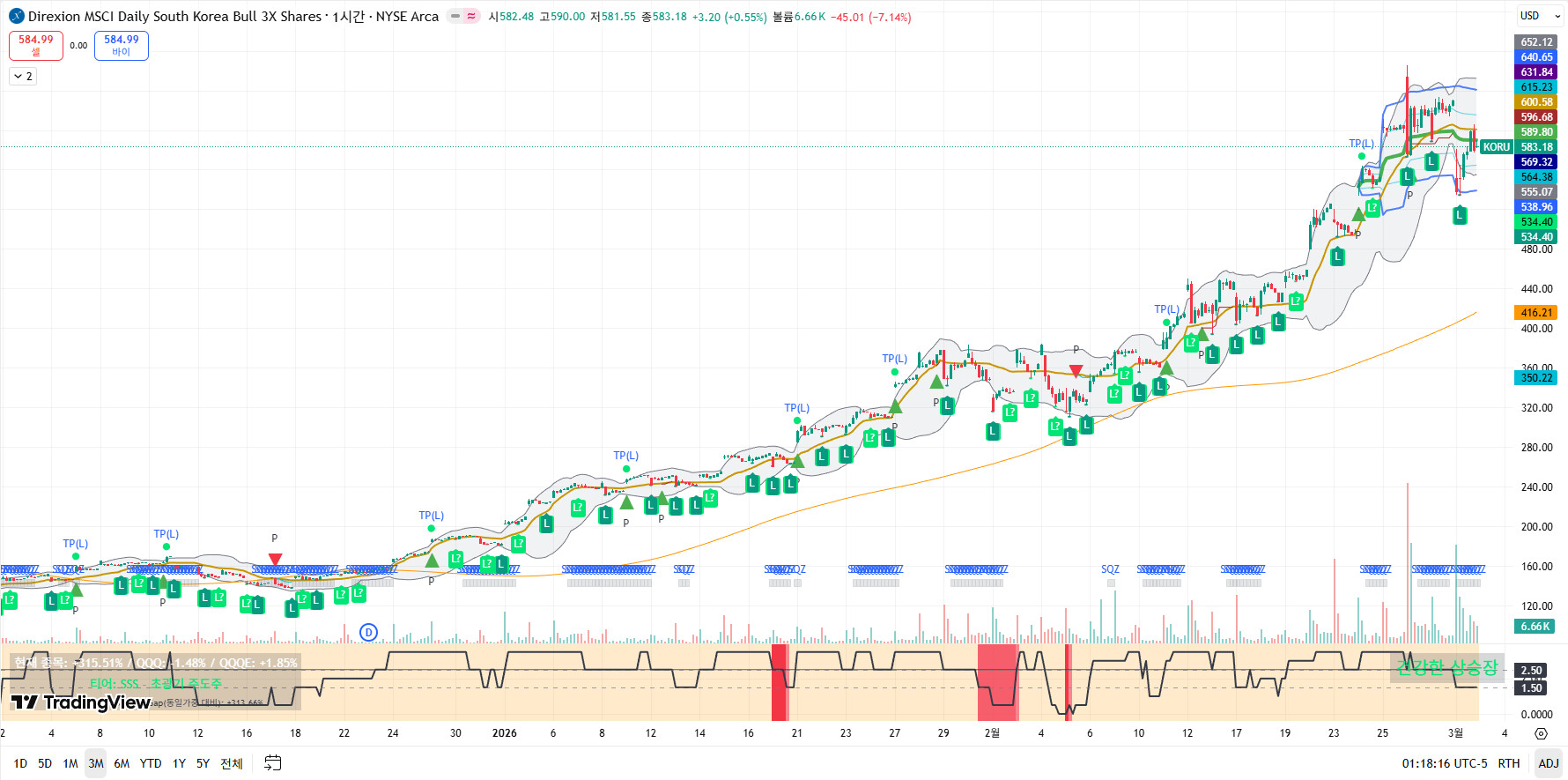Click the orange 416.21 price label

(1536, 313)
